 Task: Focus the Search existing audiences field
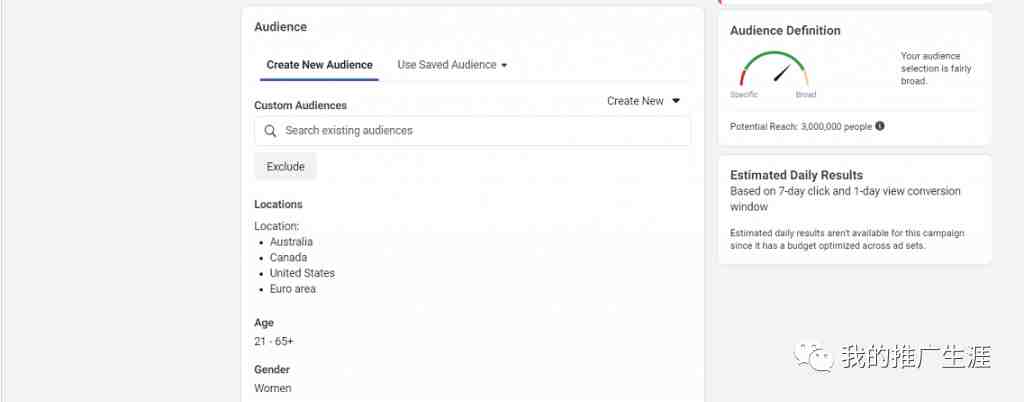(x=472, y=131)
